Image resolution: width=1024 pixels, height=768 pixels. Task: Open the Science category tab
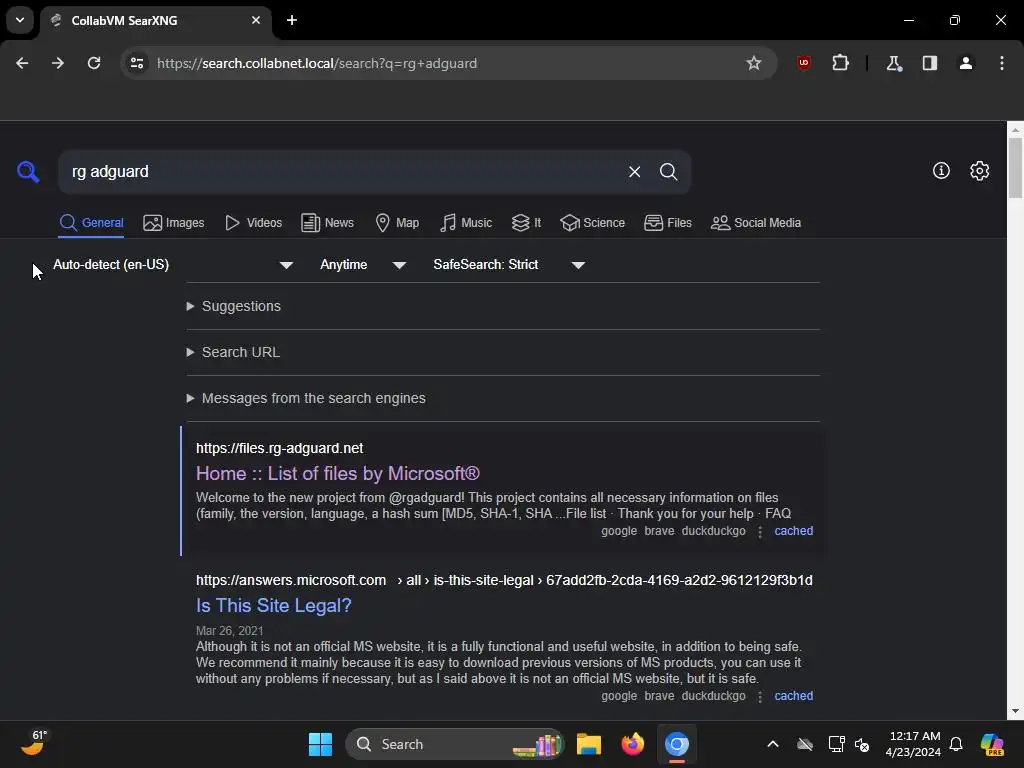592,223
